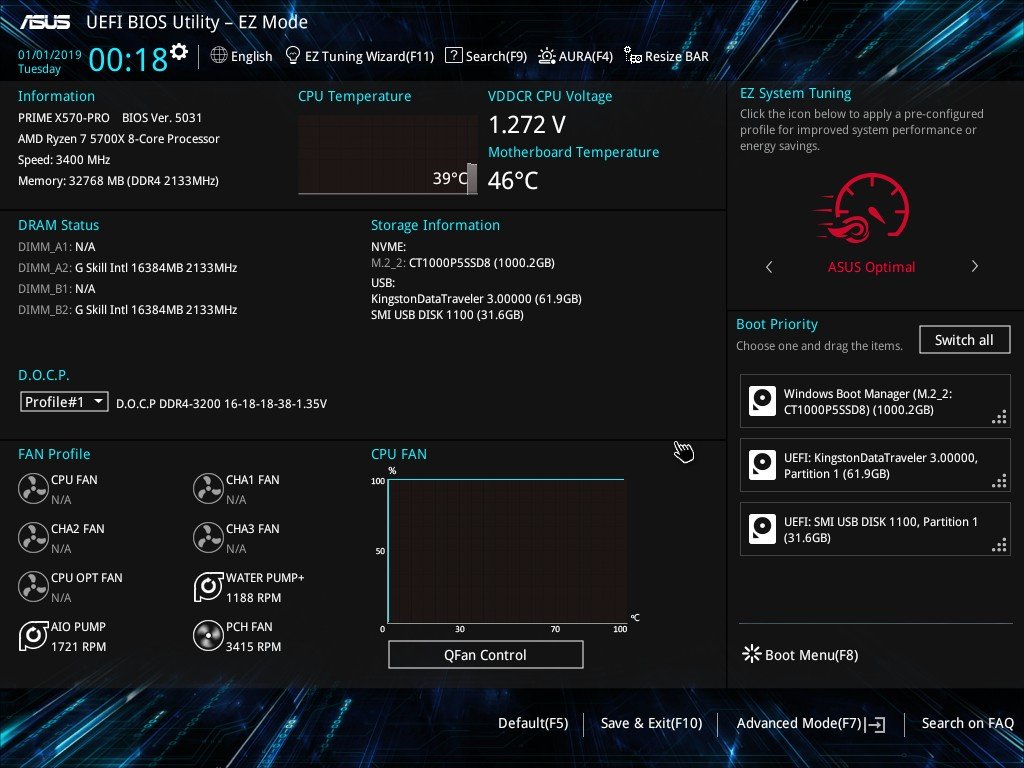Click the Windows Boot Manager disk icon
Image resolution: width=1024 pixels, height=768 pixels.
coord(762,402)
